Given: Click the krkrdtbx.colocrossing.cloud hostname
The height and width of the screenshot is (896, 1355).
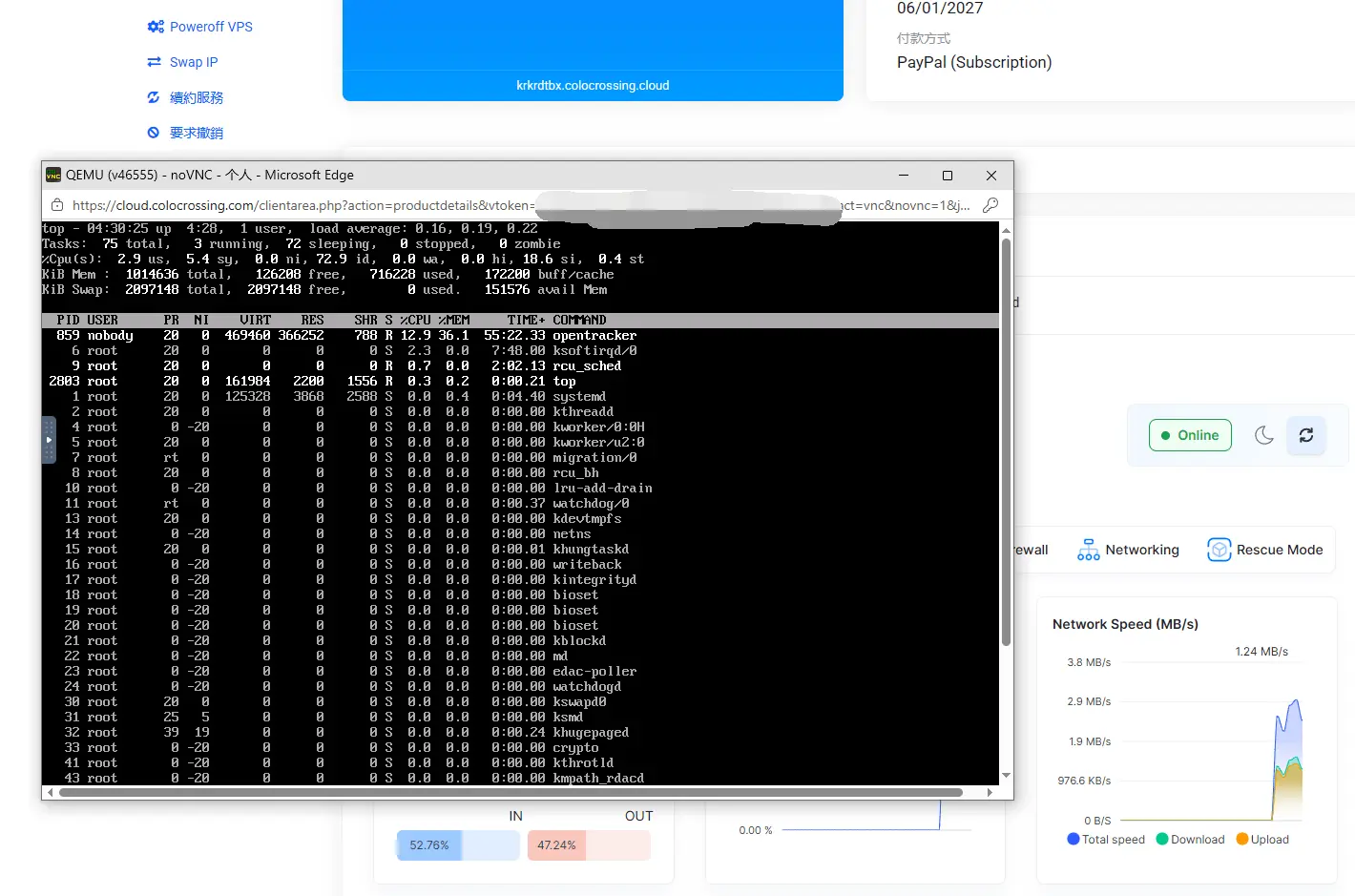Looking at the screenshot, I should coord(593,85).
